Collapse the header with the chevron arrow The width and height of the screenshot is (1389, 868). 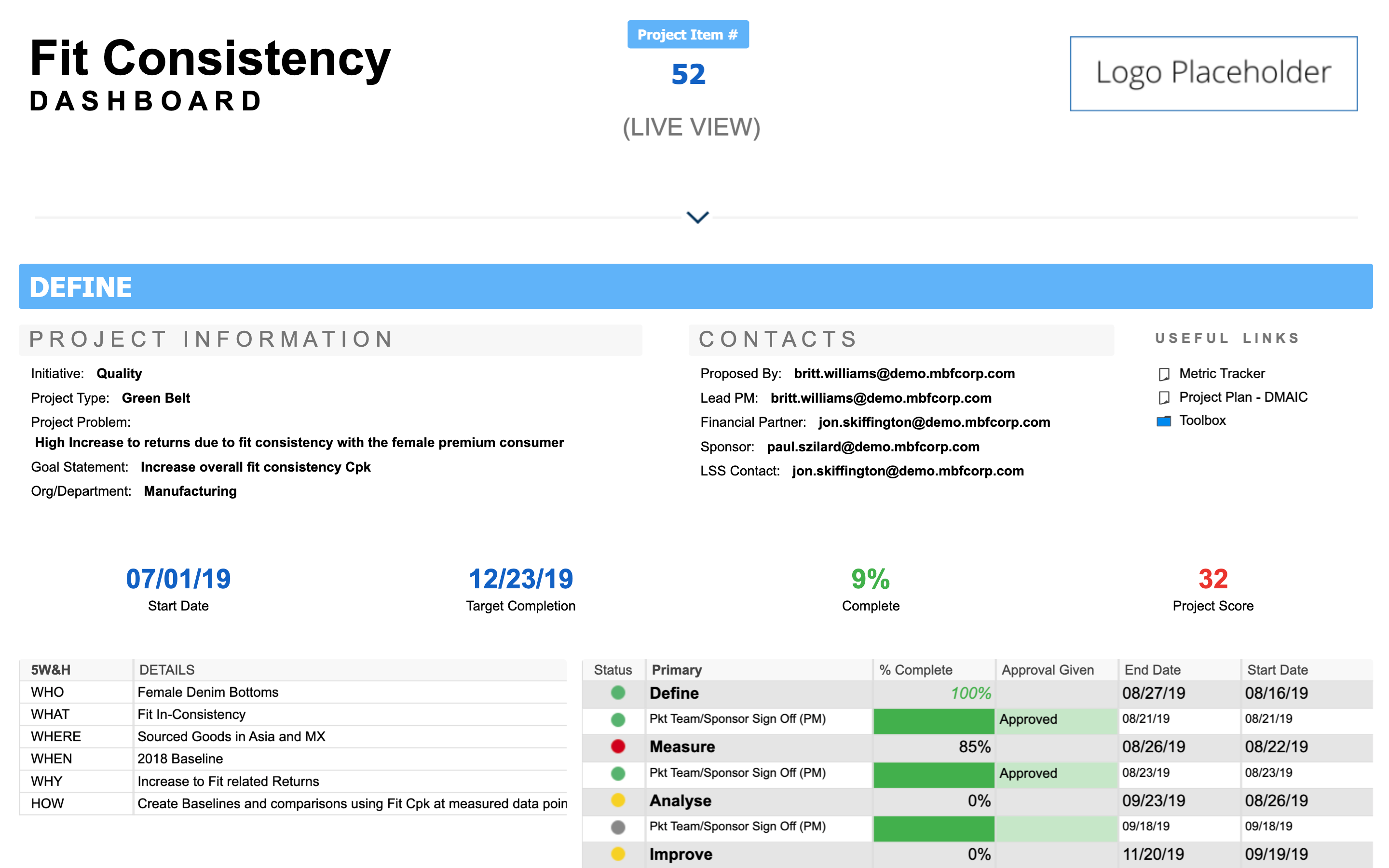(697, 217)
